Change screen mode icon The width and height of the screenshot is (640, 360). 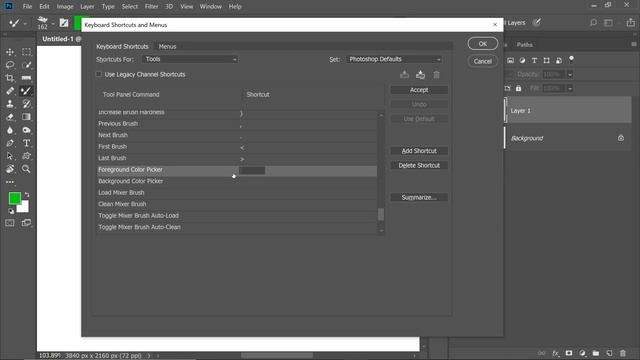tap(26, 223)
